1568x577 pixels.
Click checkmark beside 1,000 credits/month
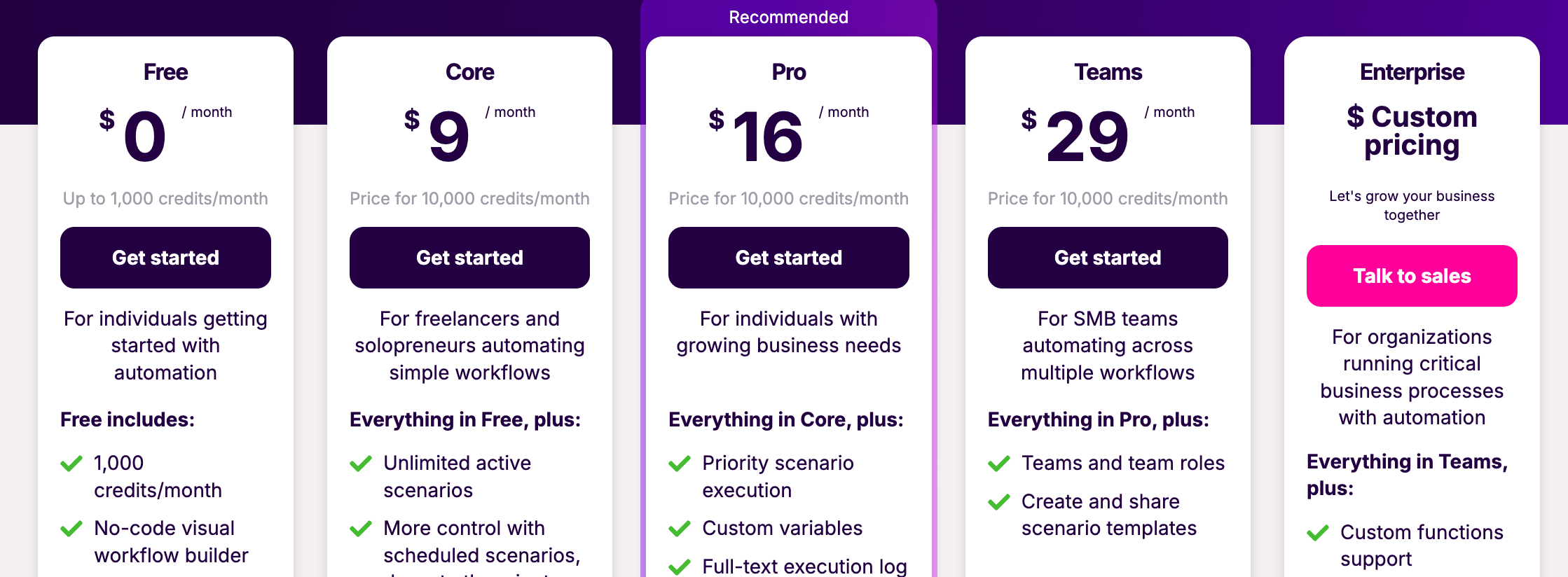[71, 464]
